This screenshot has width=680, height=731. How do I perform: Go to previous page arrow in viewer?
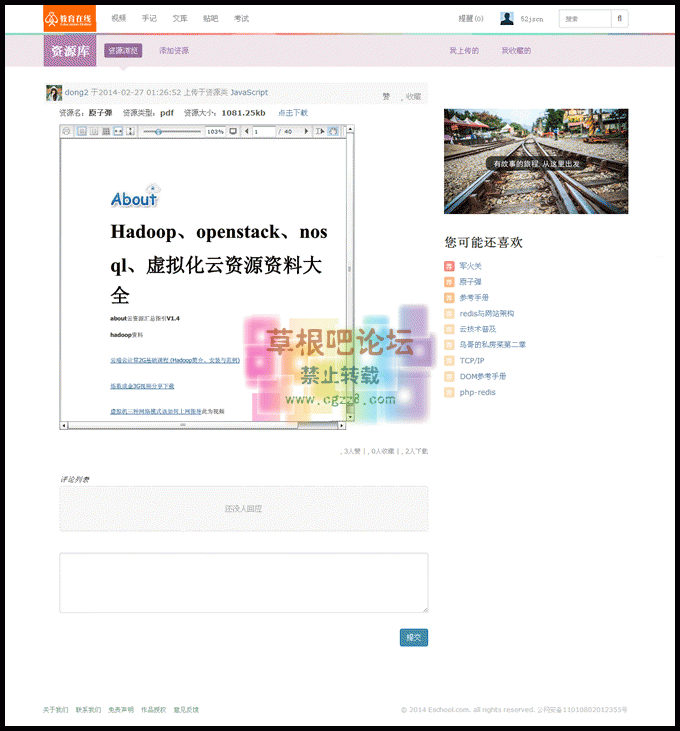247,131
